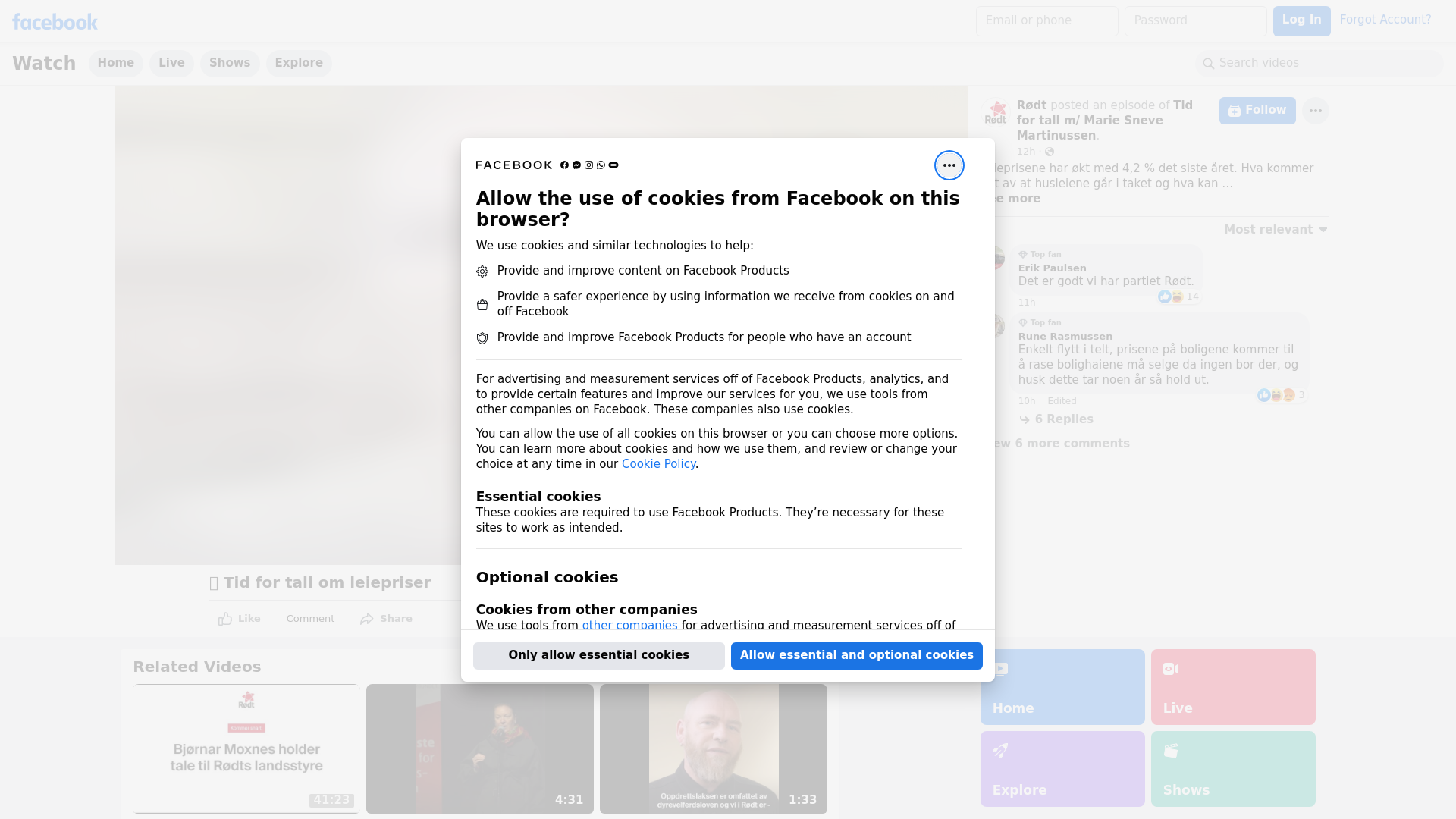The image size is (1456, 819).
Task: Expand the 6 Replies thread
Action: click(x=1056, y=419)
